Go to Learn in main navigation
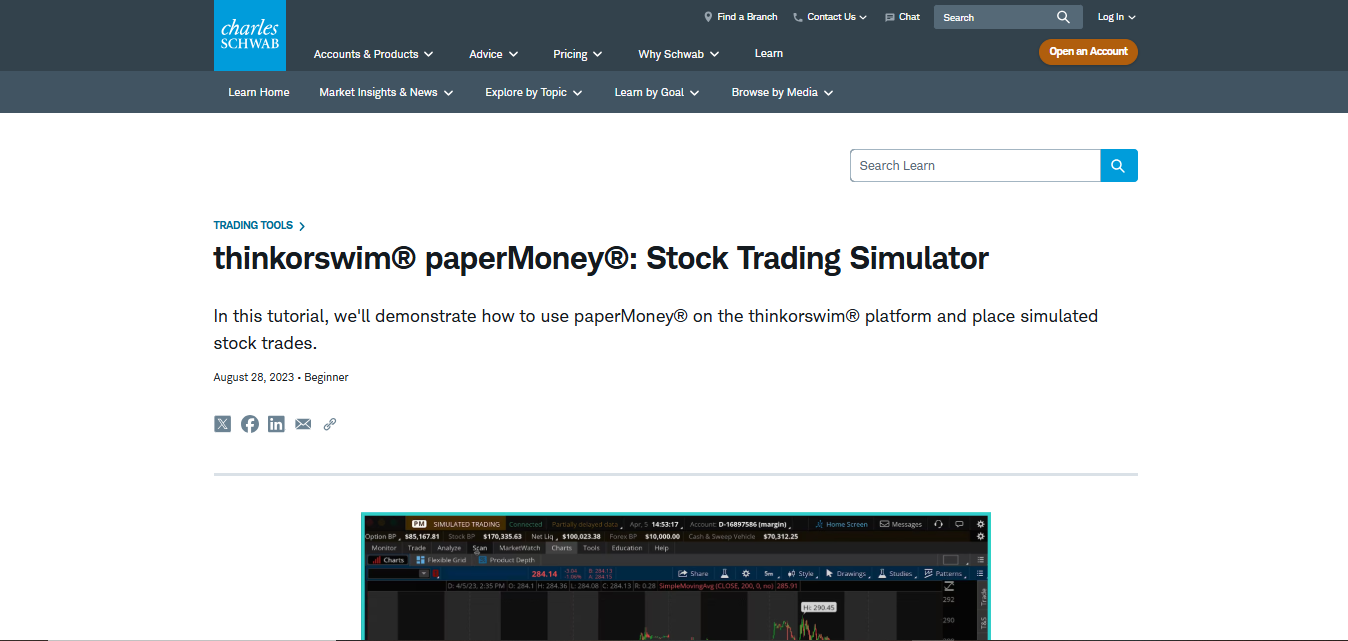The image size is (1348, 641). tap(769, 53)
